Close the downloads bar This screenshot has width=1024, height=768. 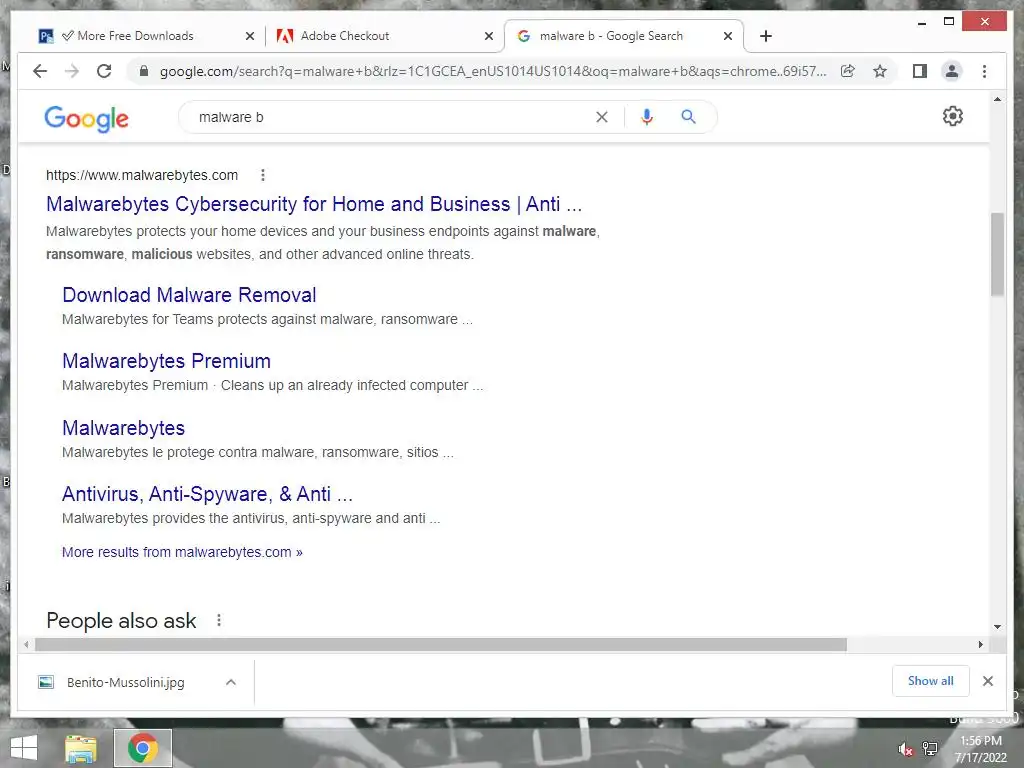(988, 681)
